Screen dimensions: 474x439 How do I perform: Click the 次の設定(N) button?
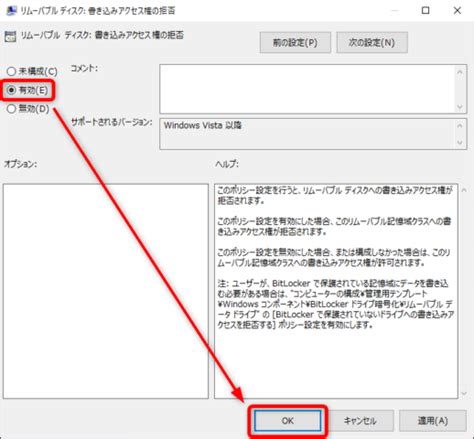[x=372, y=43]
